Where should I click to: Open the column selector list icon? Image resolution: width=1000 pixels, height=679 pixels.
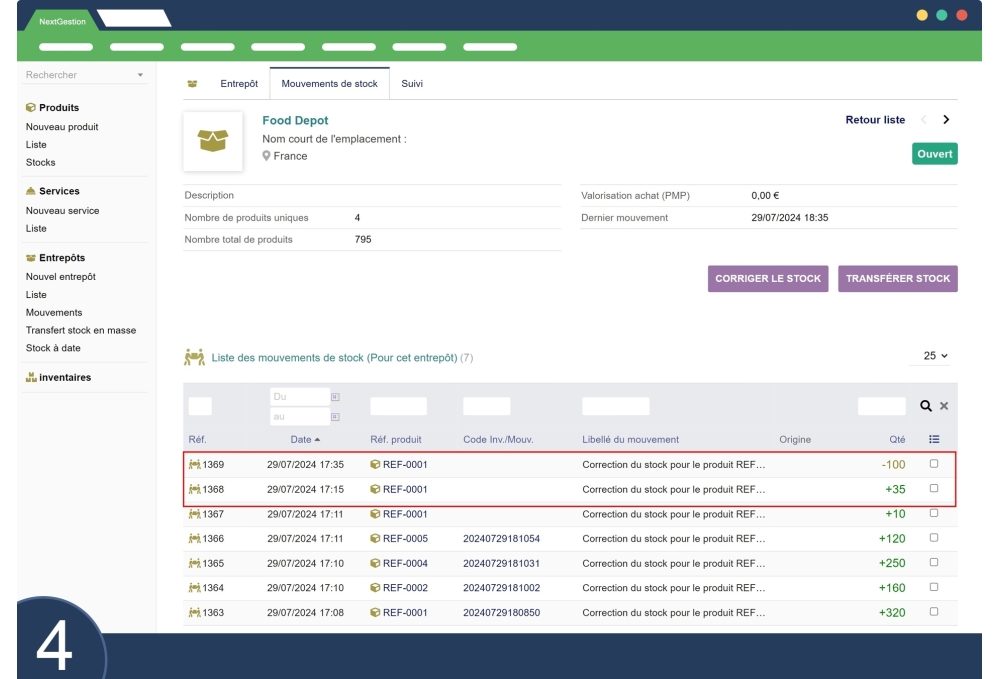934,439
